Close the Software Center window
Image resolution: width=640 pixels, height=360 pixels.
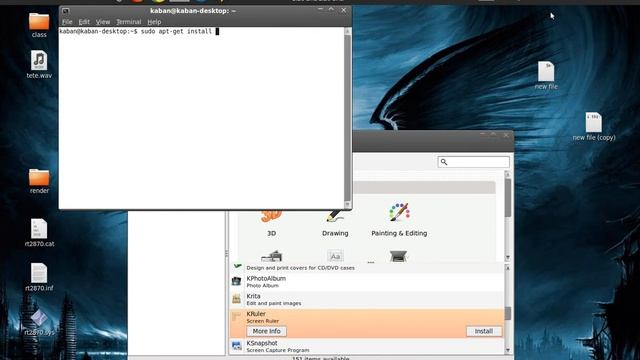[x=506, y=135]
